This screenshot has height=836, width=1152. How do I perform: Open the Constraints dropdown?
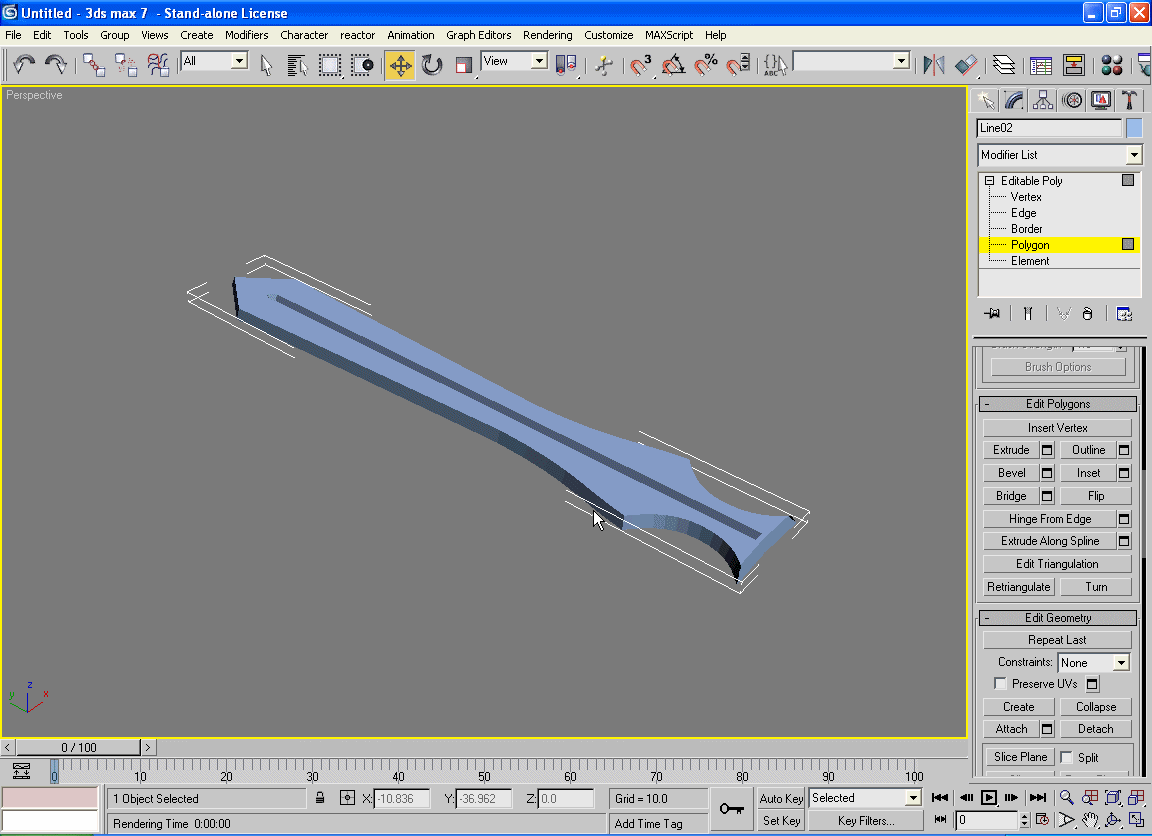(x=1121, y=663)
